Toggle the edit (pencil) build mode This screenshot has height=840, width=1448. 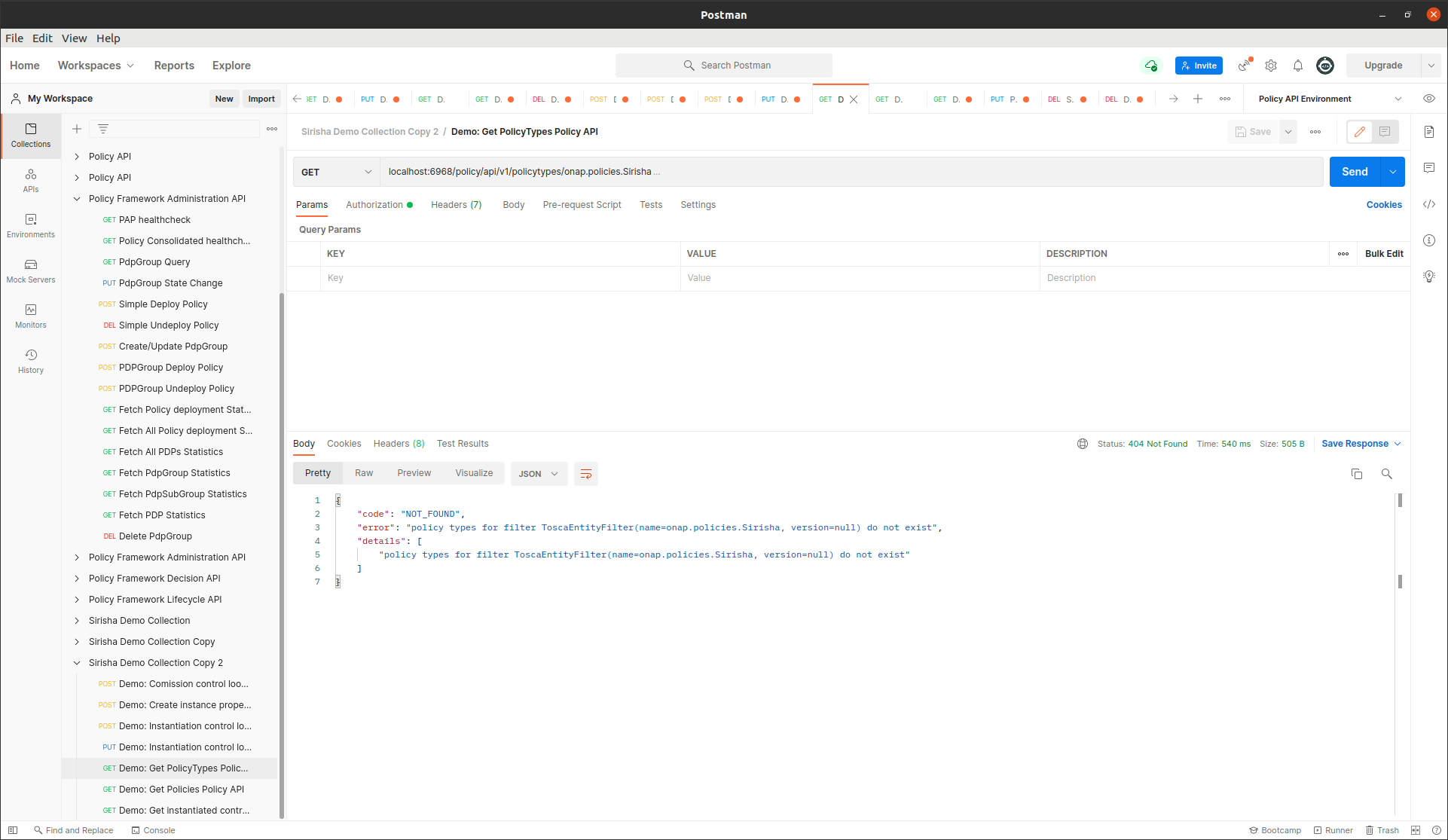(x=1360, y=132)
